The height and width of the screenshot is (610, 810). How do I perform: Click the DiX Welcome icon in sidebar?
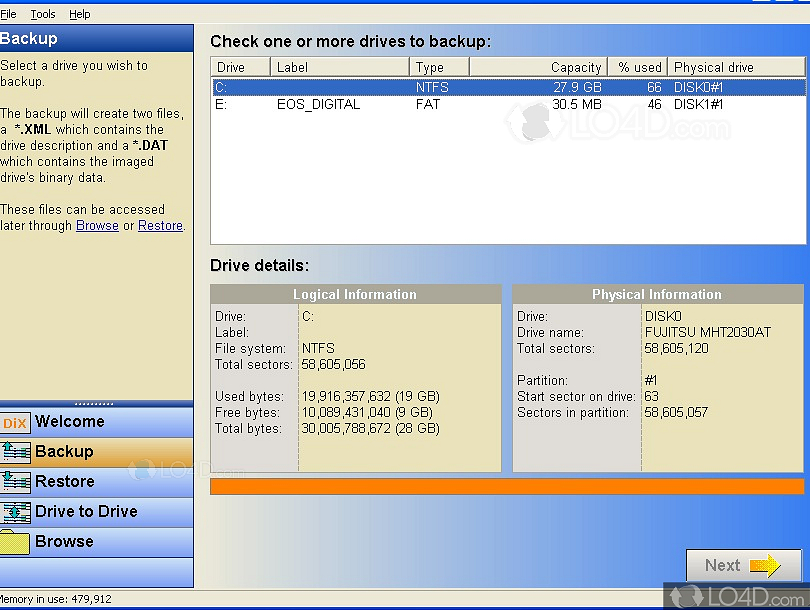[x=14, y=422]
